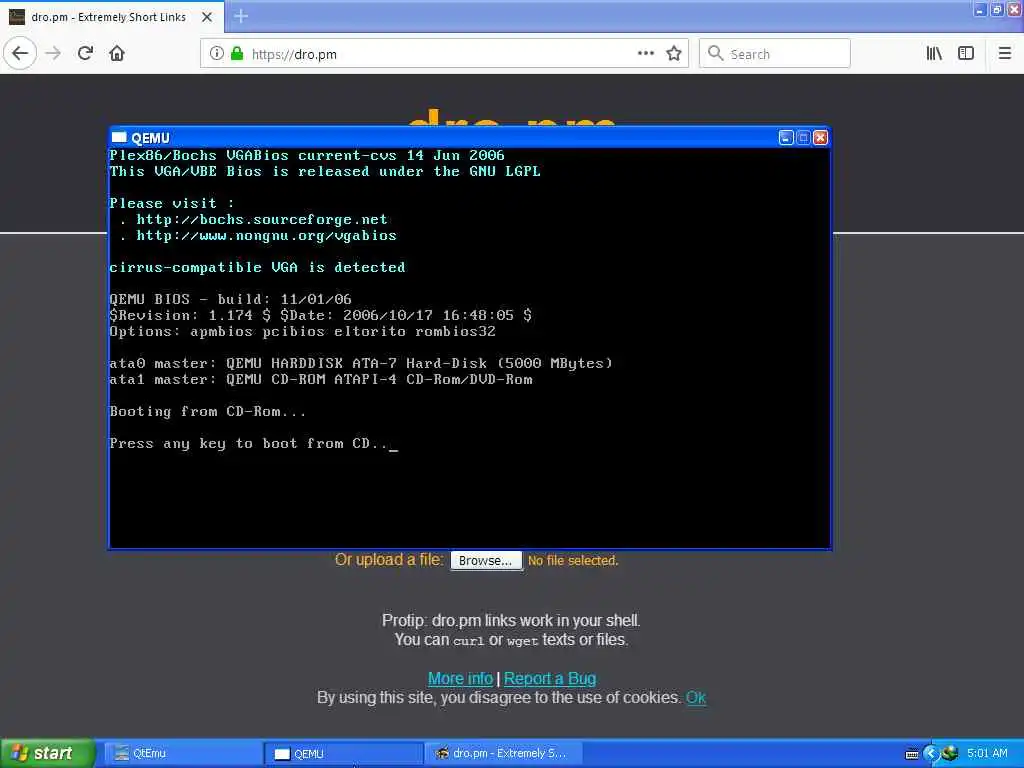Open the More info link
The image size is (1024, 768).
[460, 679]
